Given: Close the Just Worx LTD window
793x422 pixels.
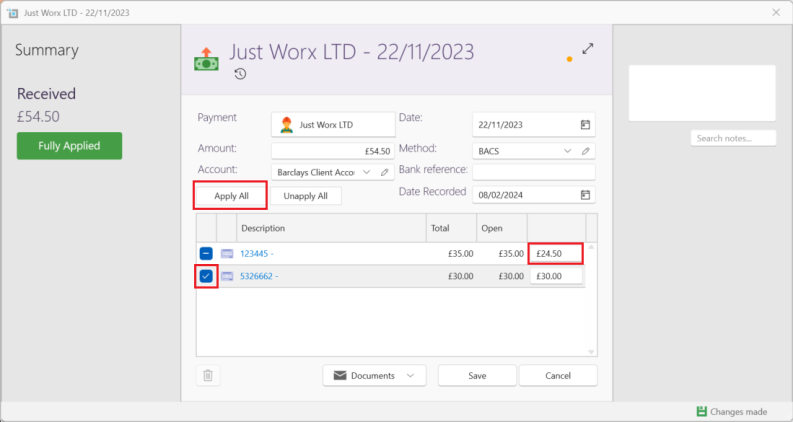Looking at the screenshot, I should pyautogui.click(x=776, y=13).
